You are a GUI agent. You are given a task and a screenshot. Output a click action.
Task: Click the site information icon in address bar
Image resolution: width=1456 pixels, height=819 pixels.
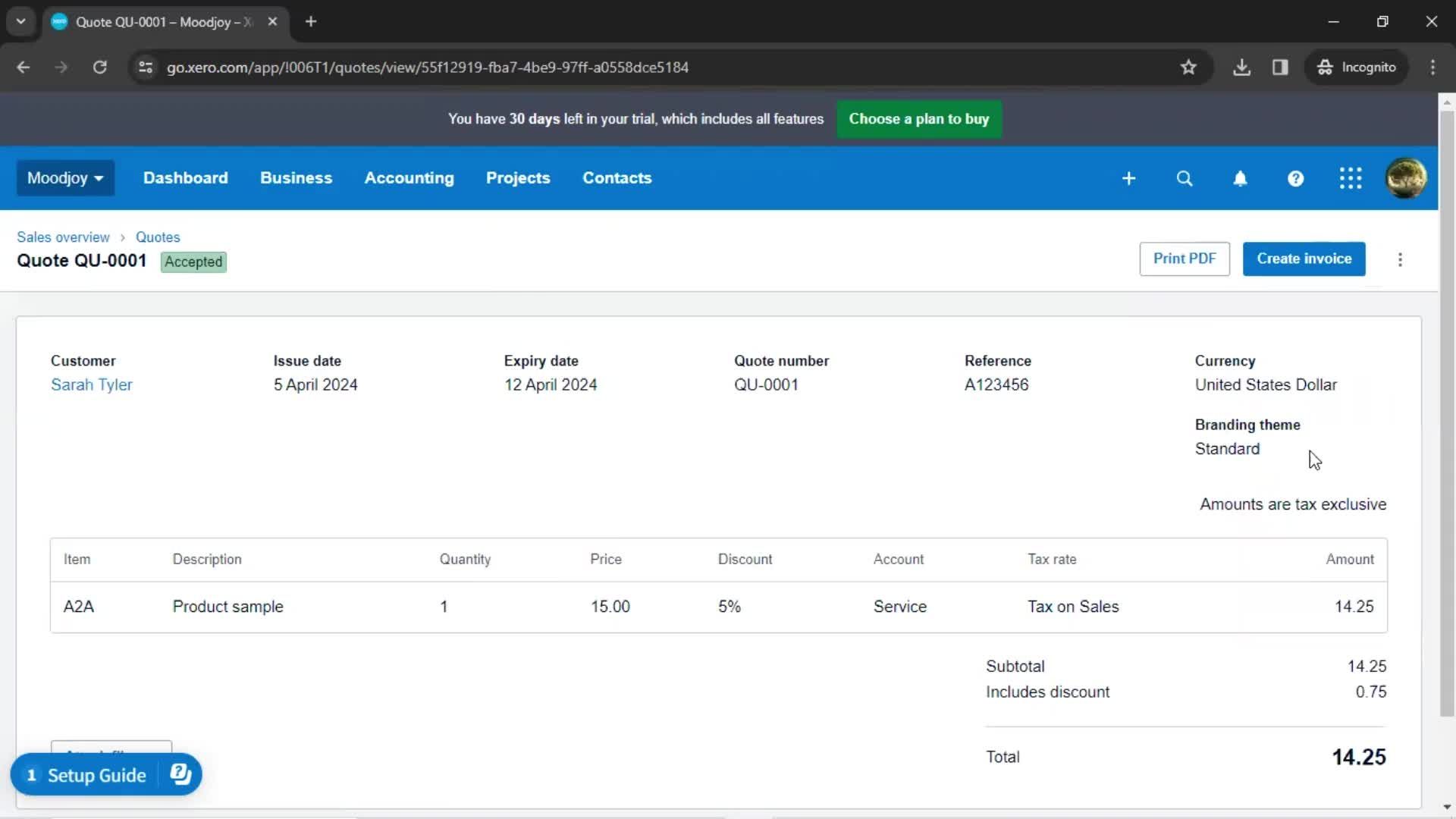pos(146,67)
